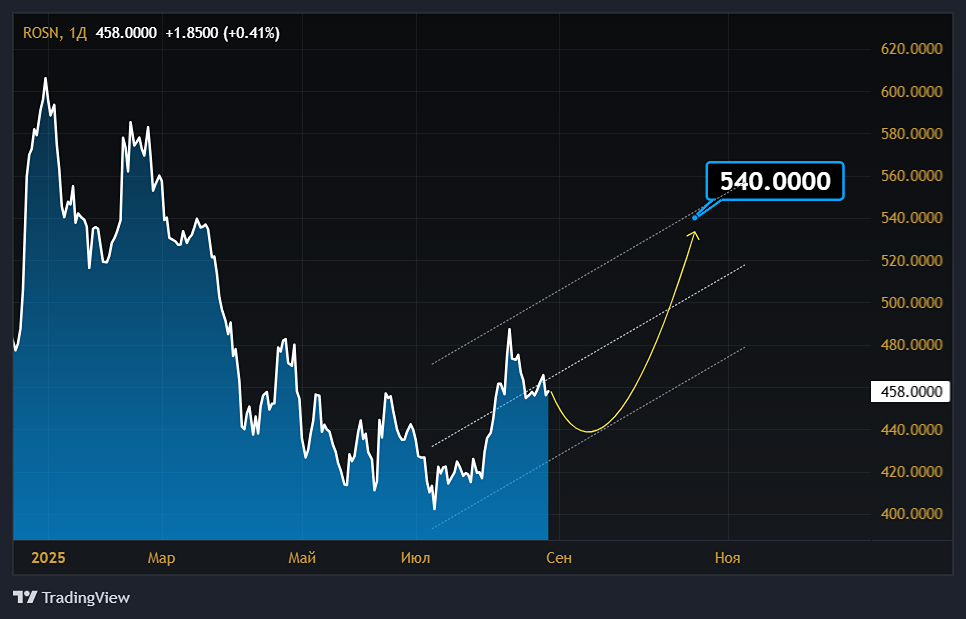Viewport: 966px width, 619px height.
Task: Click the ROSN ticker symbol label
Action: pyautogui.click(x=42, y=33)
